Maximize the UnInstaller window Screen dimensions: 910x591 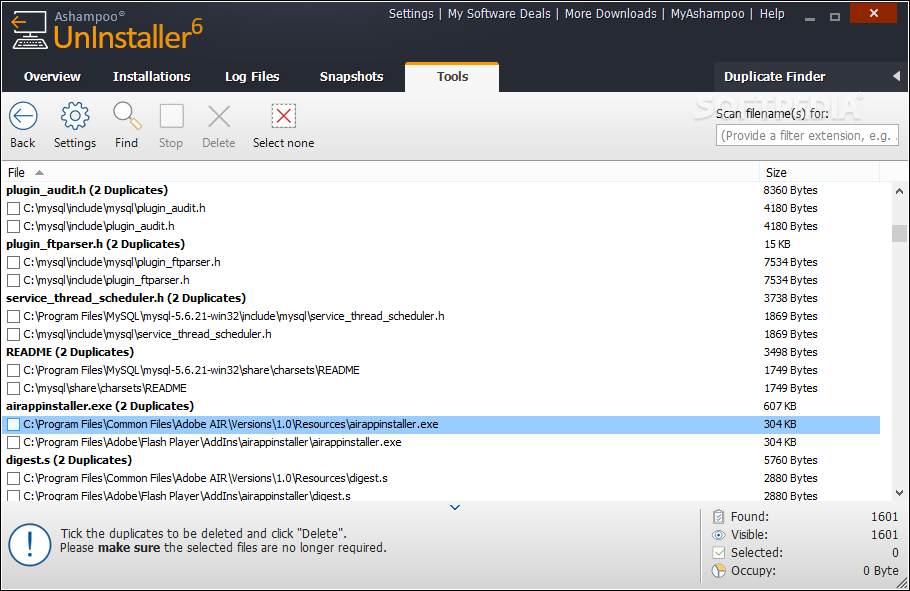(835, 16)
